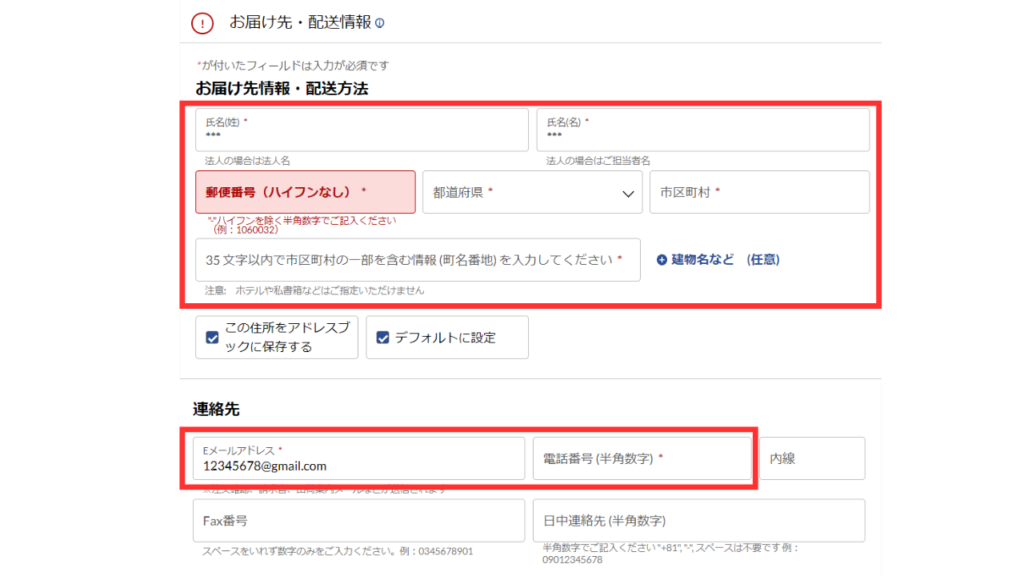
Task: Click the 日中連絡先 (半角数字) field
Action: [x=698, y=521]
